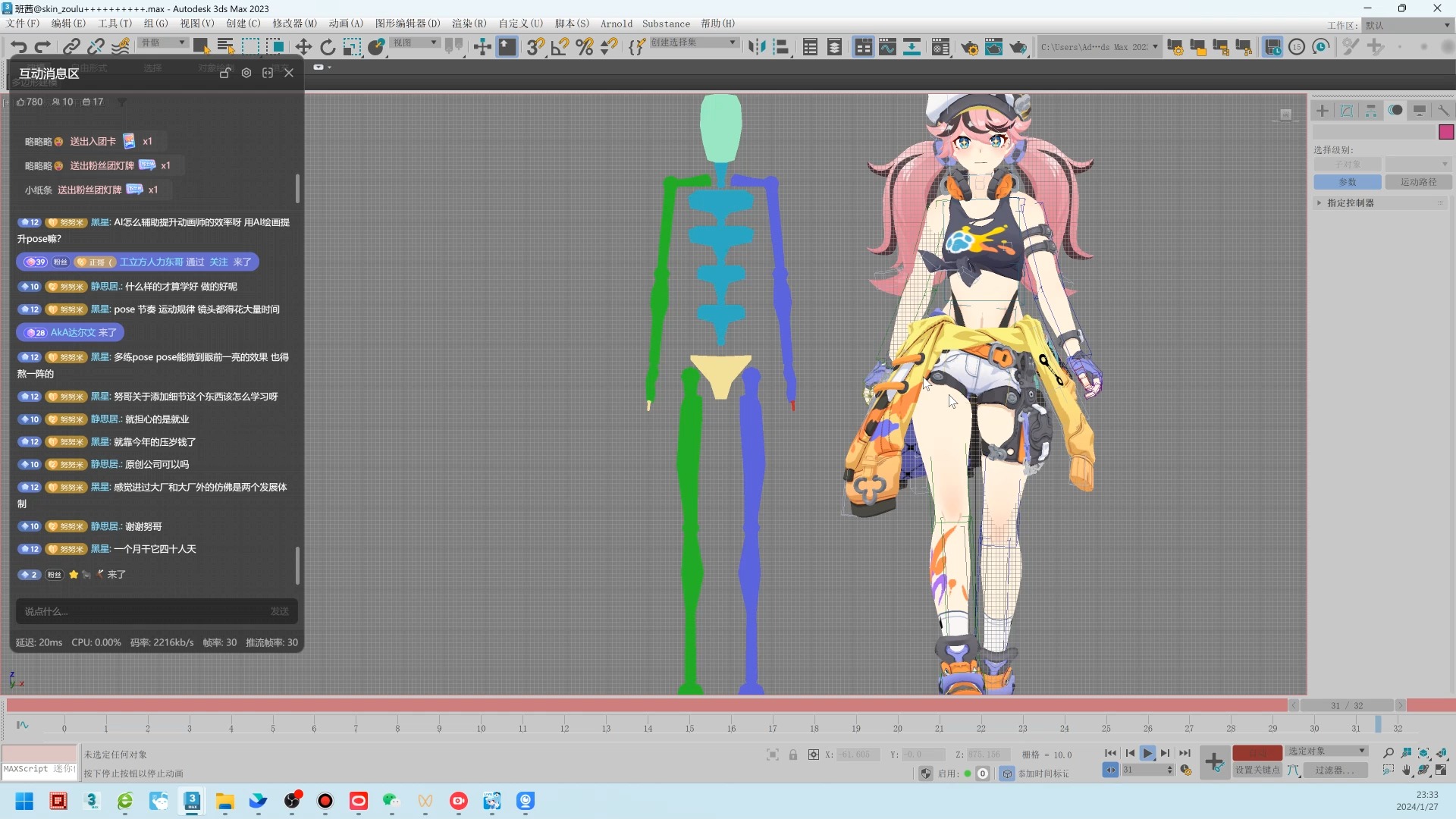Open the Layer Explorer icon
The width and height of the screenshot is (1456, 819).
coord(834,47)
